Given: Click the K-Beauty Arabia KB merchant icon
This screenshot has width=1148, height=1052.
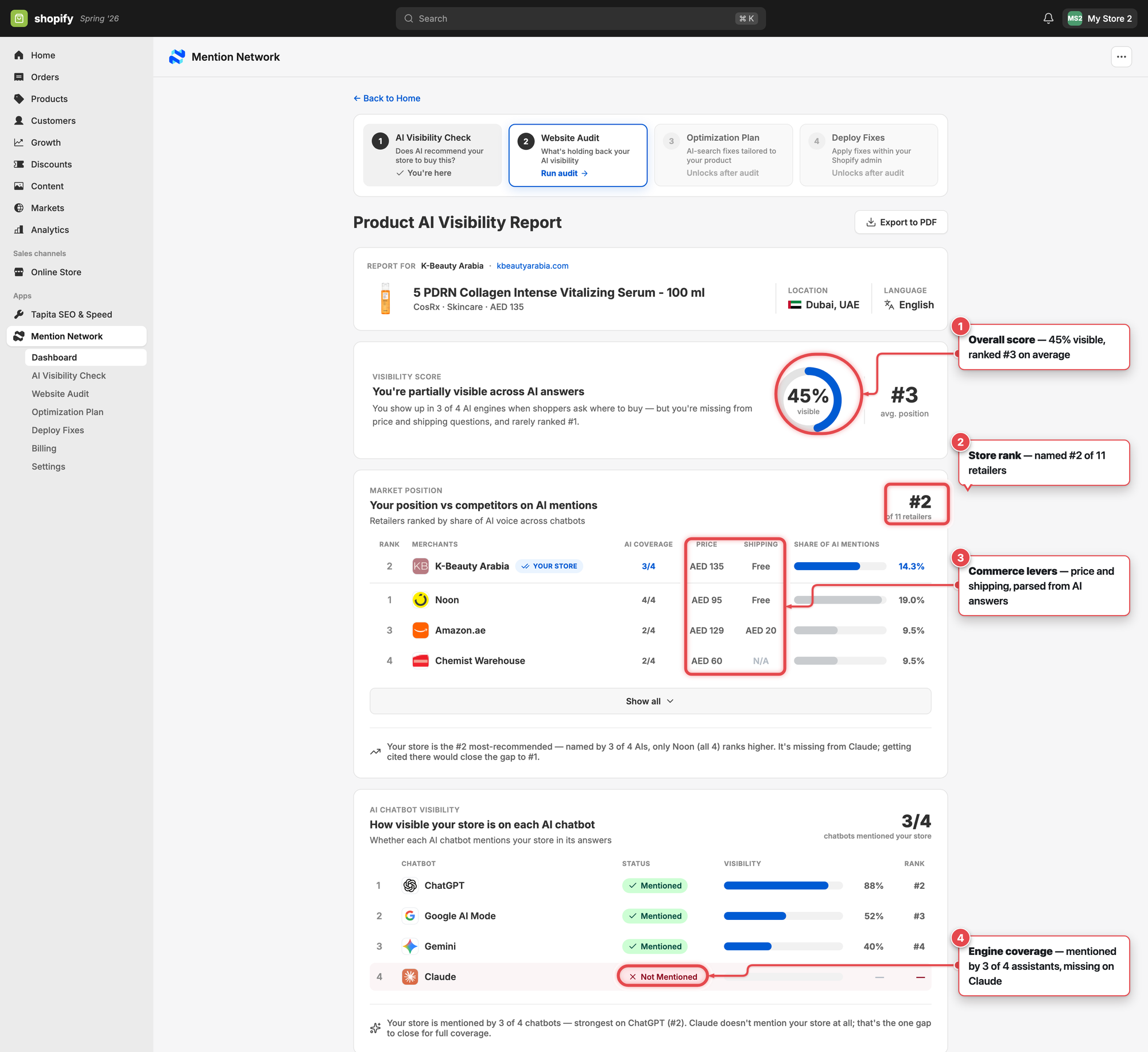Looking at the screenshot, I should tap(421, 566).
